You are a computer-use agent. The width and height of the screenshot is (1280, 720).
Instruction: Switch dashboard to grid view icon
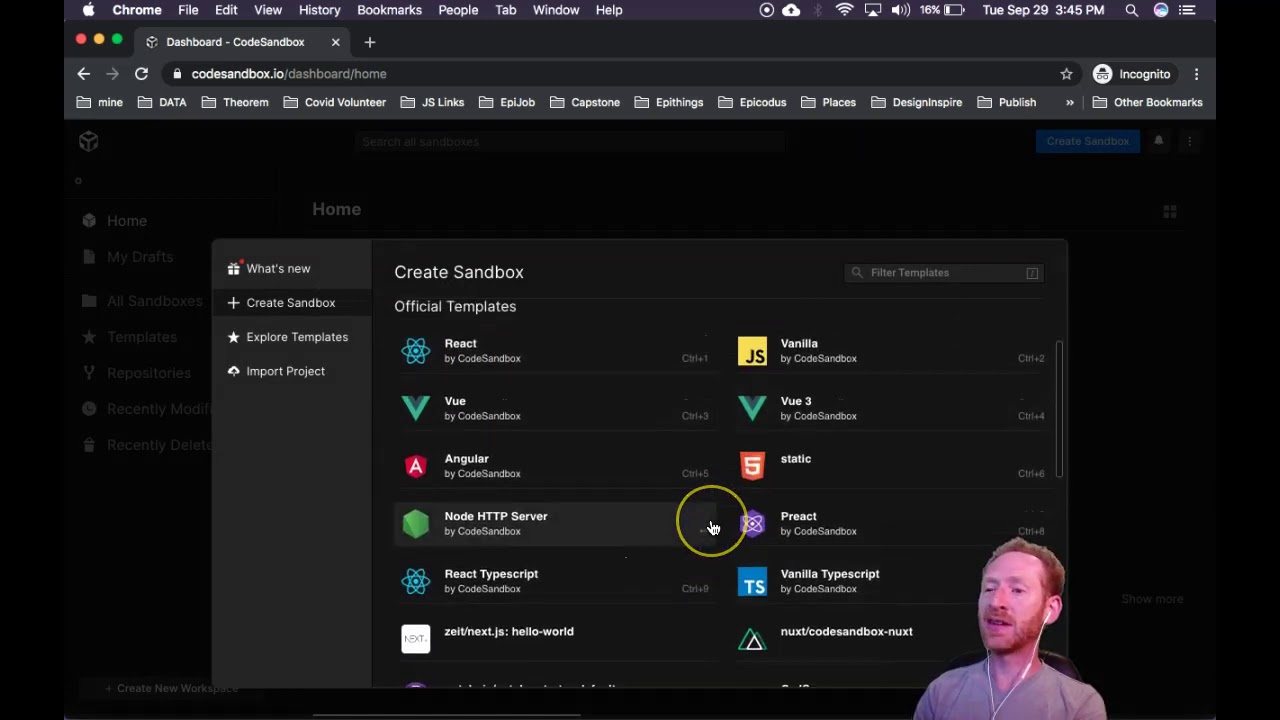[x=1169, y=211]
